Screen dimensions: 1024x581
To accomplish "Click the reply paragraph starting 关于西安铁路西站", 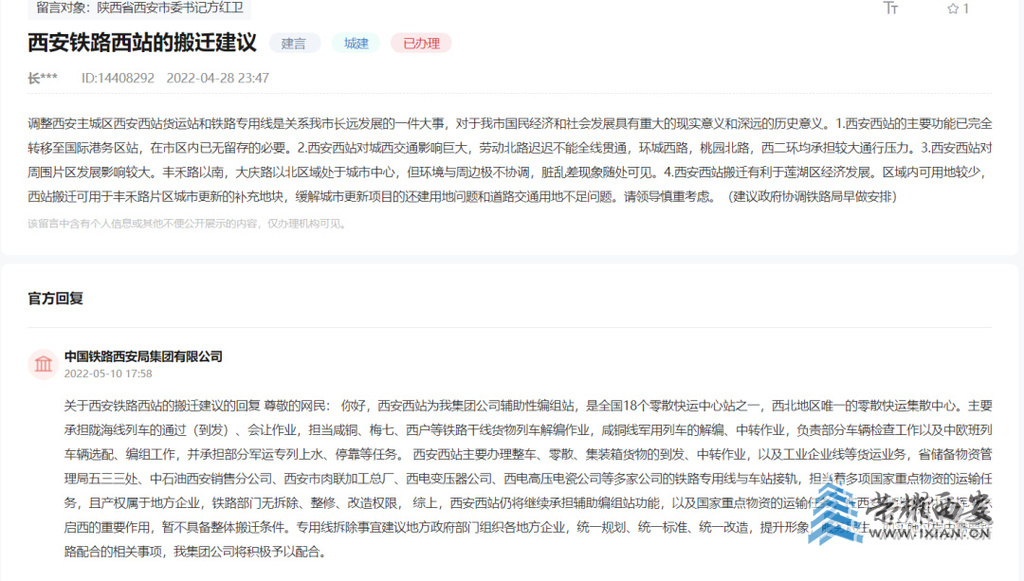I will pyautogui.click(x=528, y=479).
